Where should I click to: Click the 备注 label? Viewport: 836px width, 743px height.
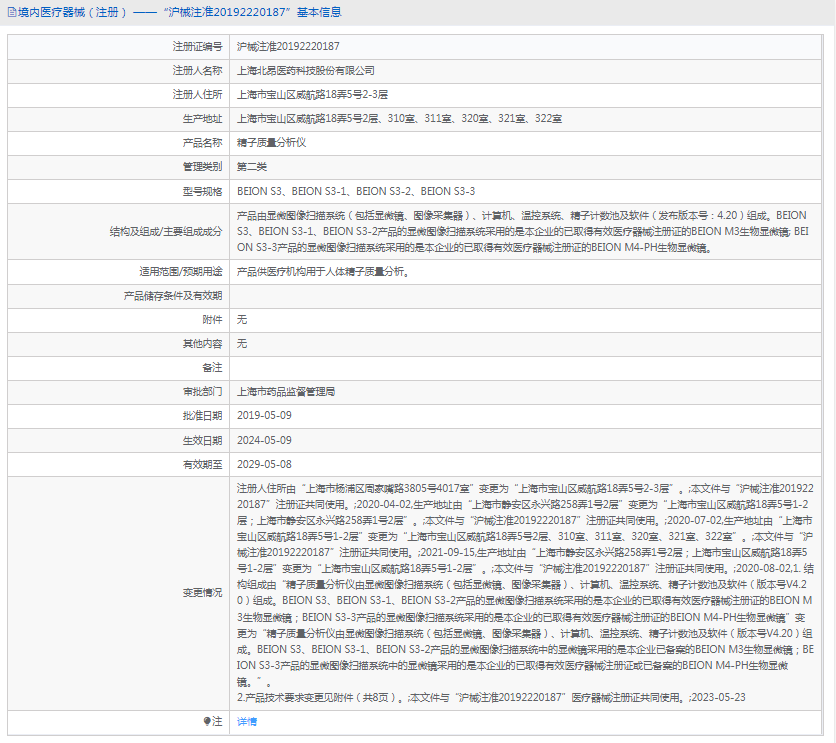point(212,368)
